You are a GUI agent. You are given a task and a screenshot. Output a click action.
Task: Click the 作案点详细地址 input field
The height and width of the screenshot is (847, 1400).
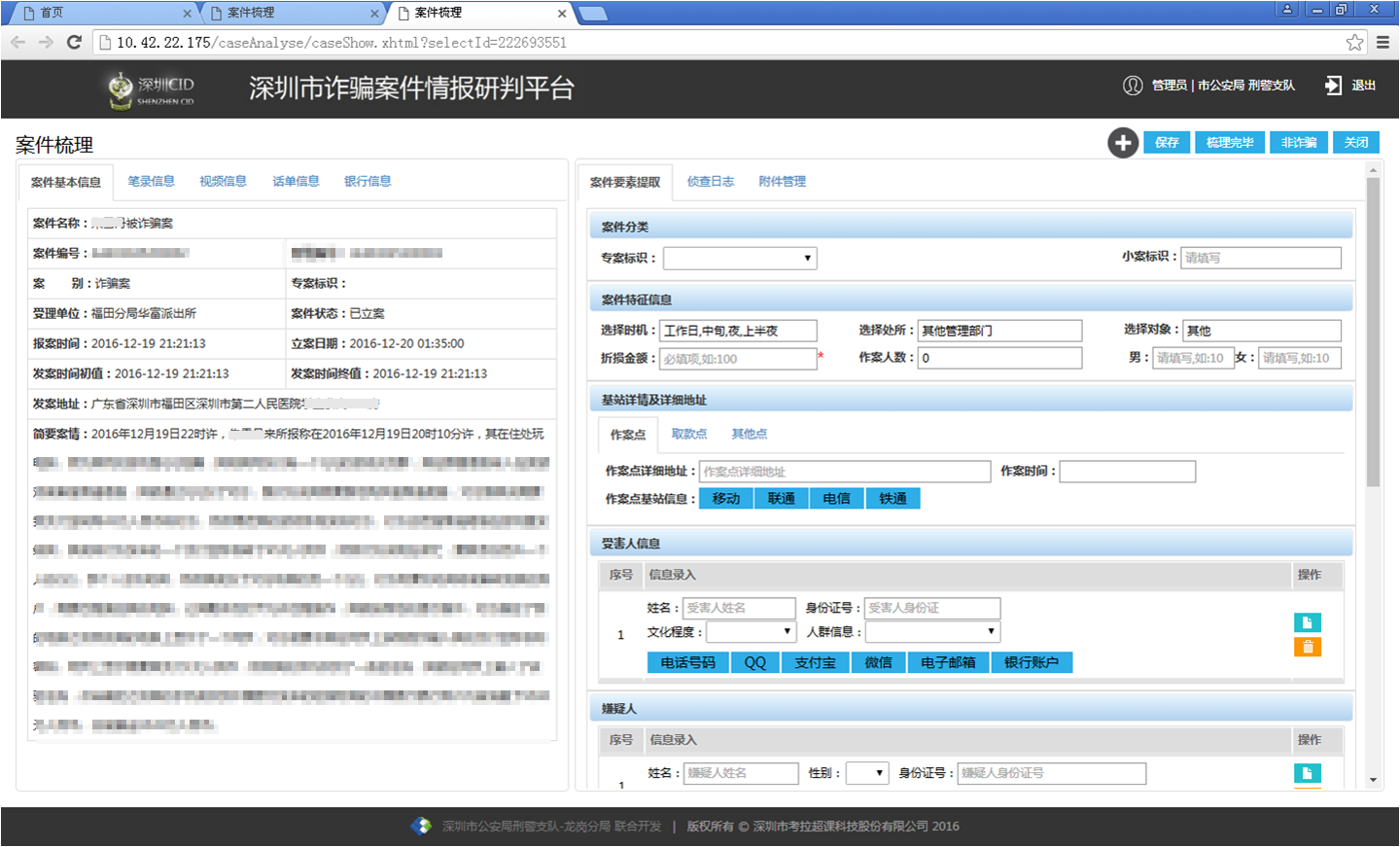point(845,472)
